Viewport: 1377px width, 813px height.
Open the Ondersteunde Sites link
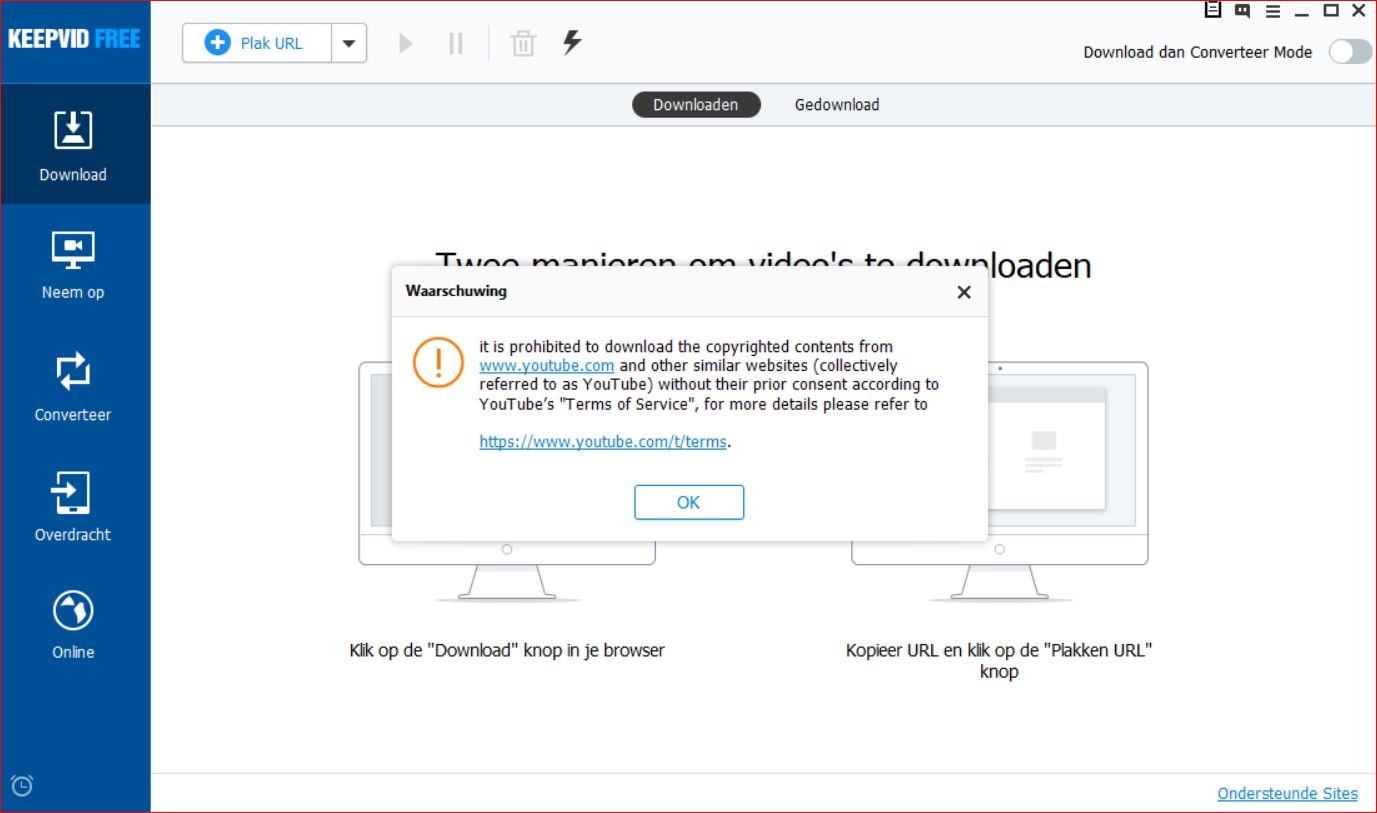point(1287,793)
